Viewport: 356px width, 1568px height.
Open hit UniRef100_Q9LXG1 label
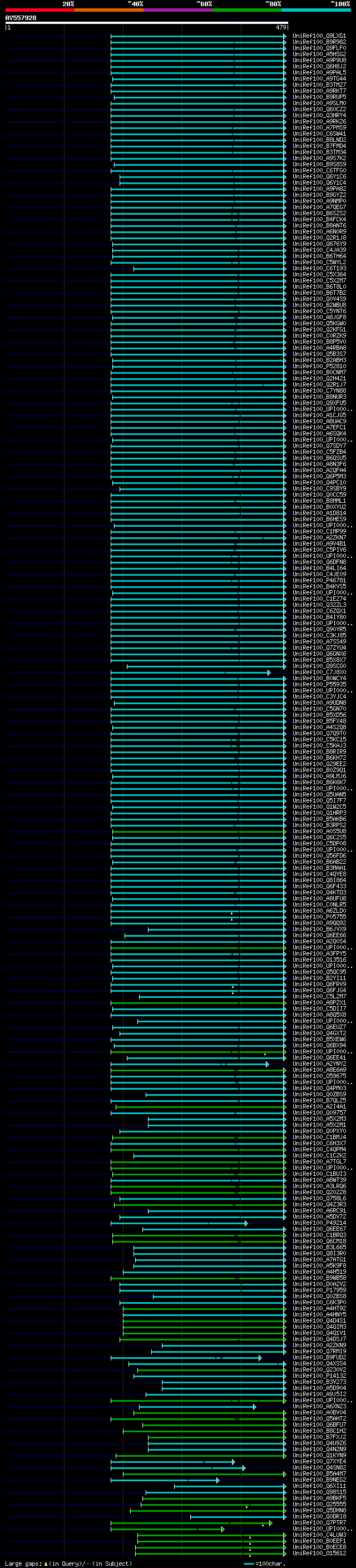click(319, 36)
